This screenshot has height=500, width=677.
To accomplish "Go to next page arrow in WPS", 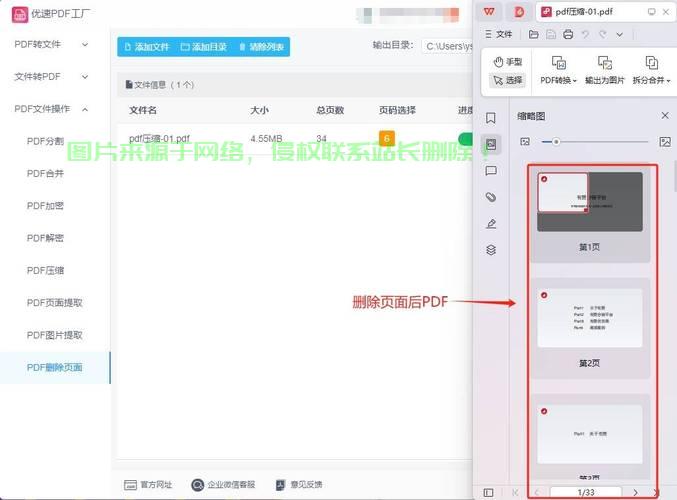I will pos(635,492).
